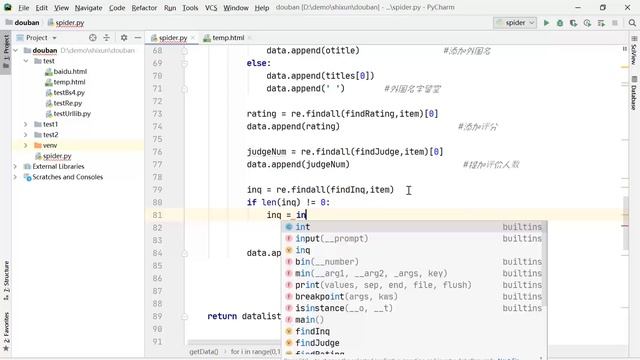Screen dimensions: 640x360
Task: Place cursor on 'return datalist' line
Action: 244,316
